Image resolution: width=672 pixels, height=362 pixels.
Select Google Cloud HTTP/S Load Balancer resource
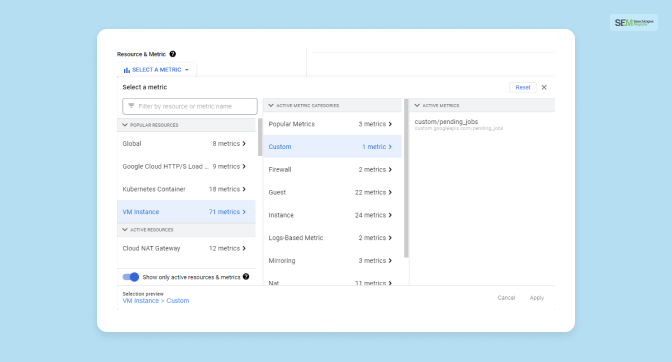pos(186,166)
